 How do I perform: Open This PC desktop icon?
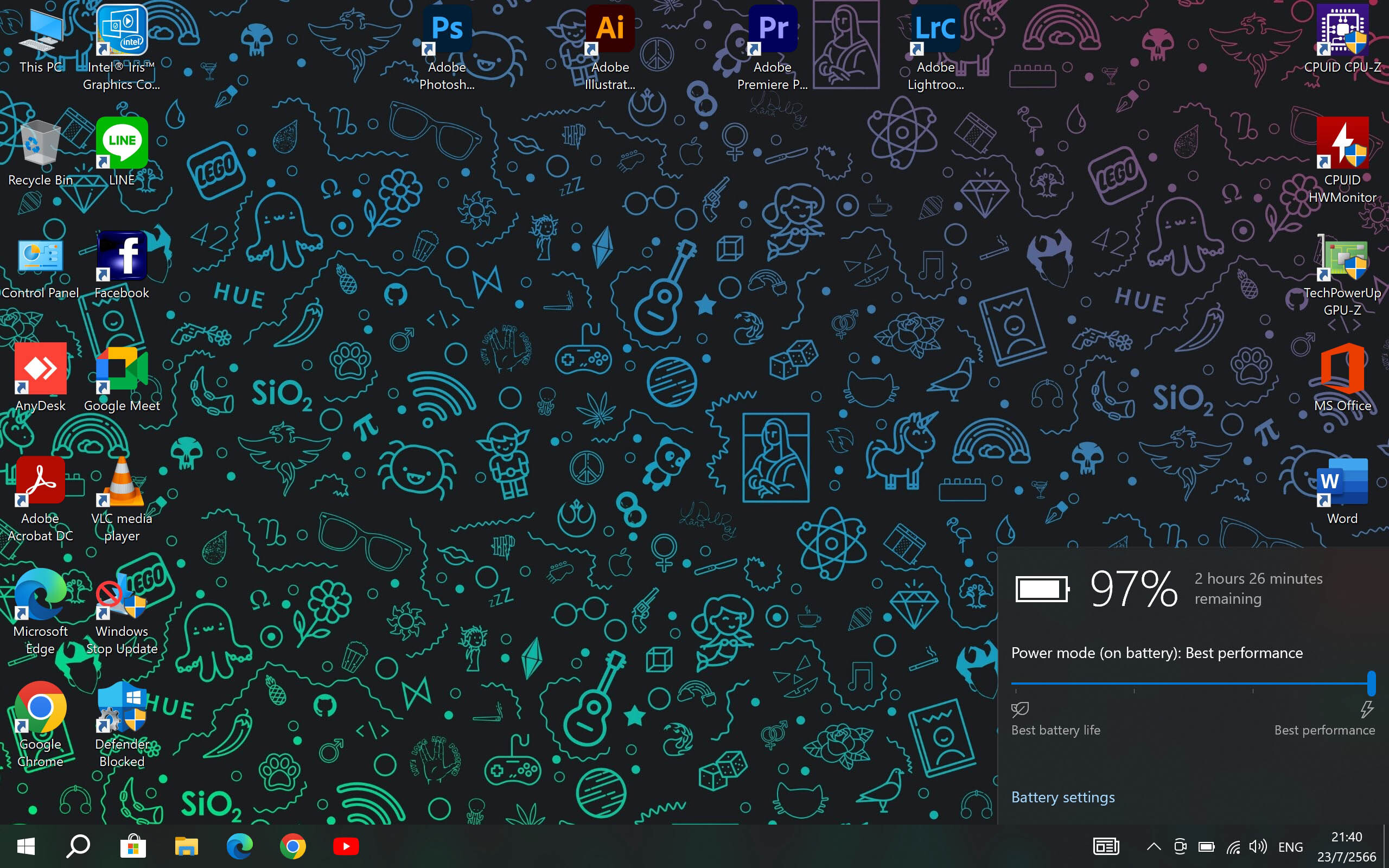40,40
